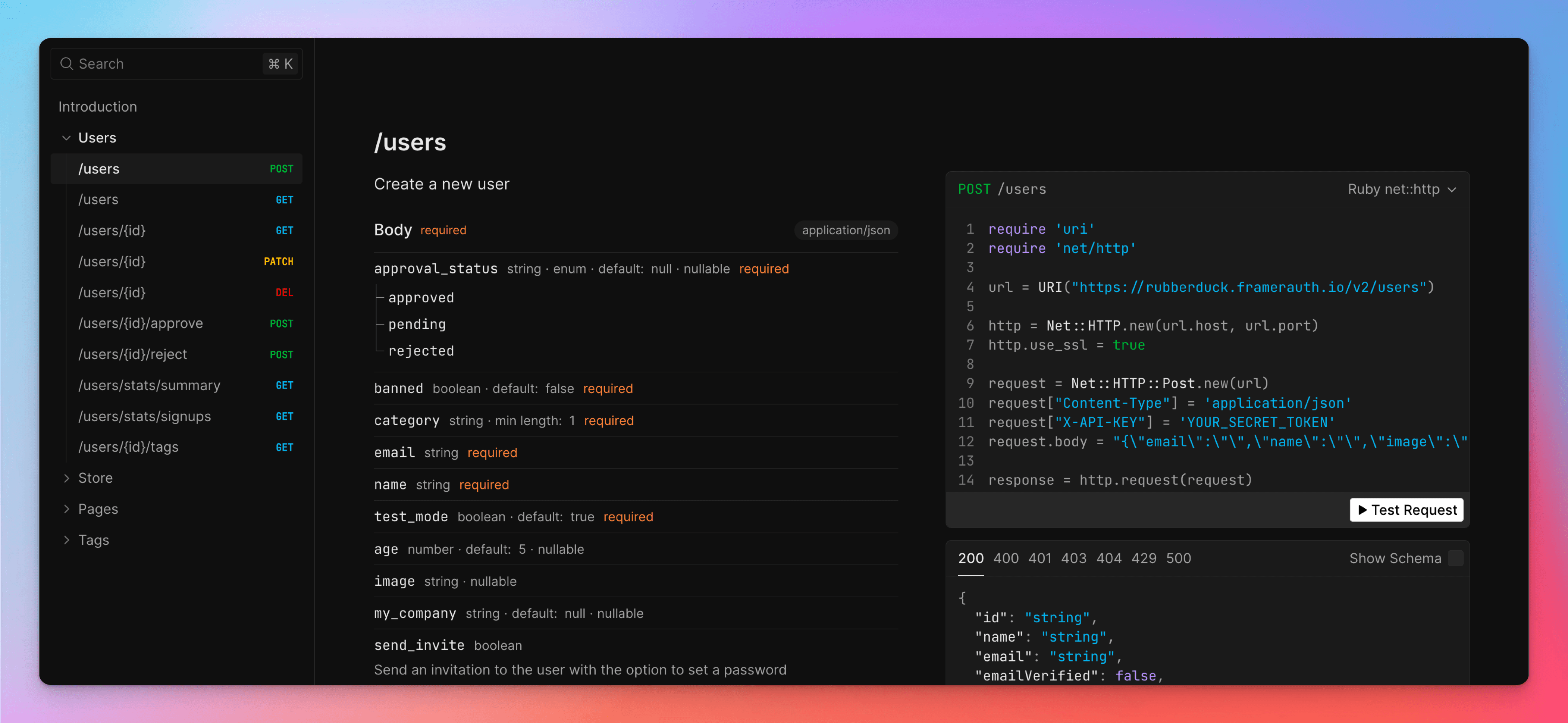Click the my_company parameter name

[415, 613]
